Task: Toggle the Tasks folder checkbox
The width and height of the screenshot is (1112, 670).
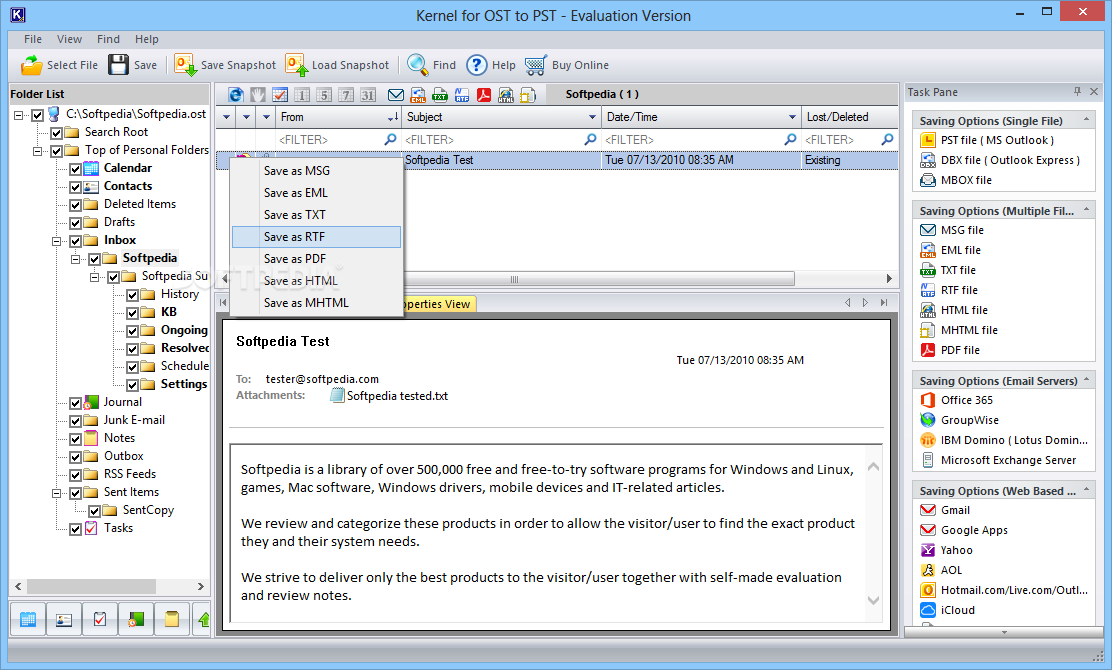Action: click(x=75, y=529)
